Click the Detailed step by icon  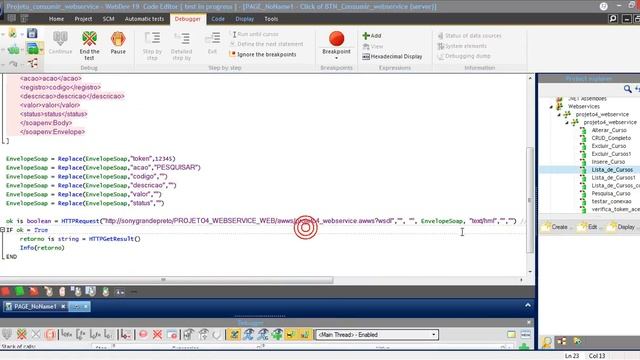(181, 38)
